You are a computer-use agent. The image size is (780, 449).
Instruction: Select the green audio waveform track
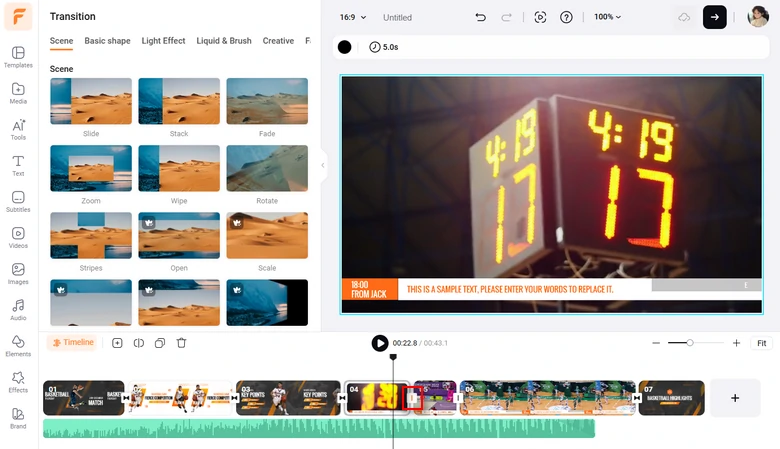tap(319, 429)
